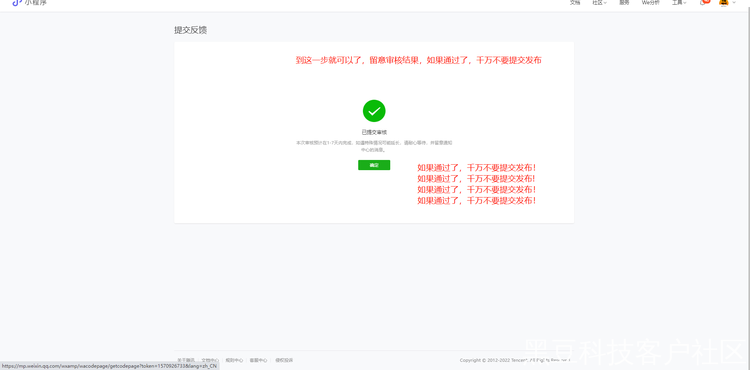750x370 pixels.
Task: Expand the chevron beside the user avatar
Action: (734, 2)
